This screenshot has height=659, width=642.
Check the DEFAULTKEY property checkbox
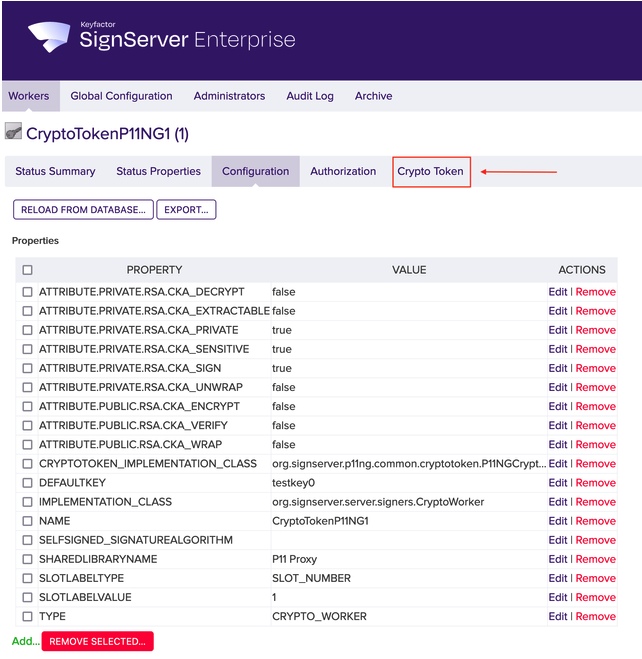pos(28,483)
